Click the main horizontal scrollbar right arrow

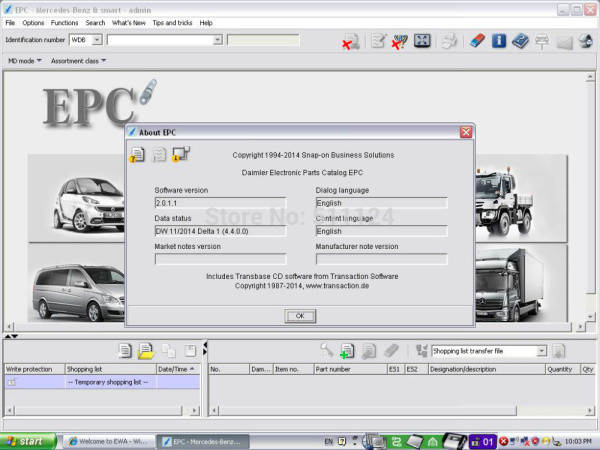coord(580,327)
